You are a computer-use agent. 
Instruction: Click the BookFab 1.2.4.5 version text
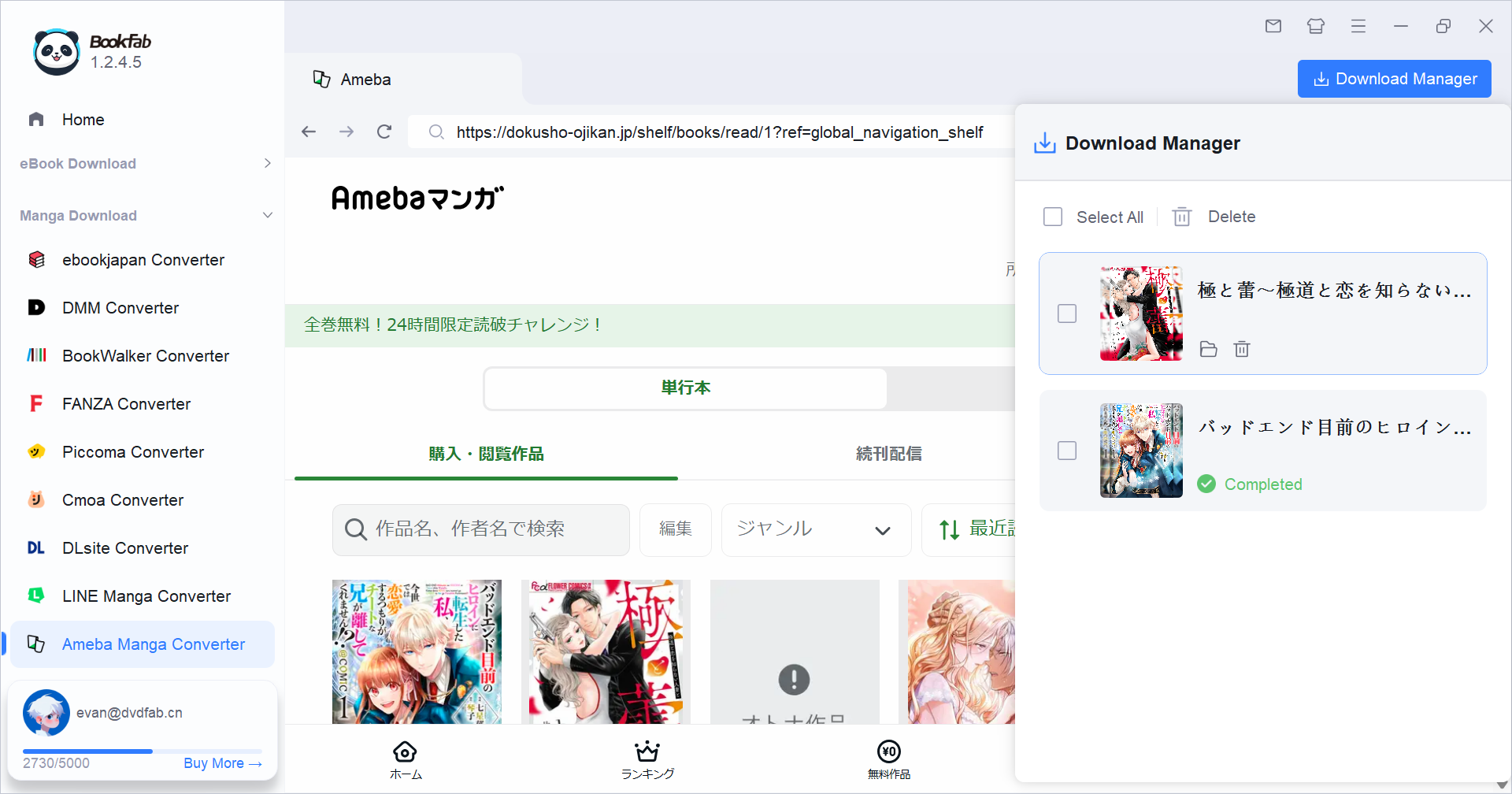pos(116,62)
